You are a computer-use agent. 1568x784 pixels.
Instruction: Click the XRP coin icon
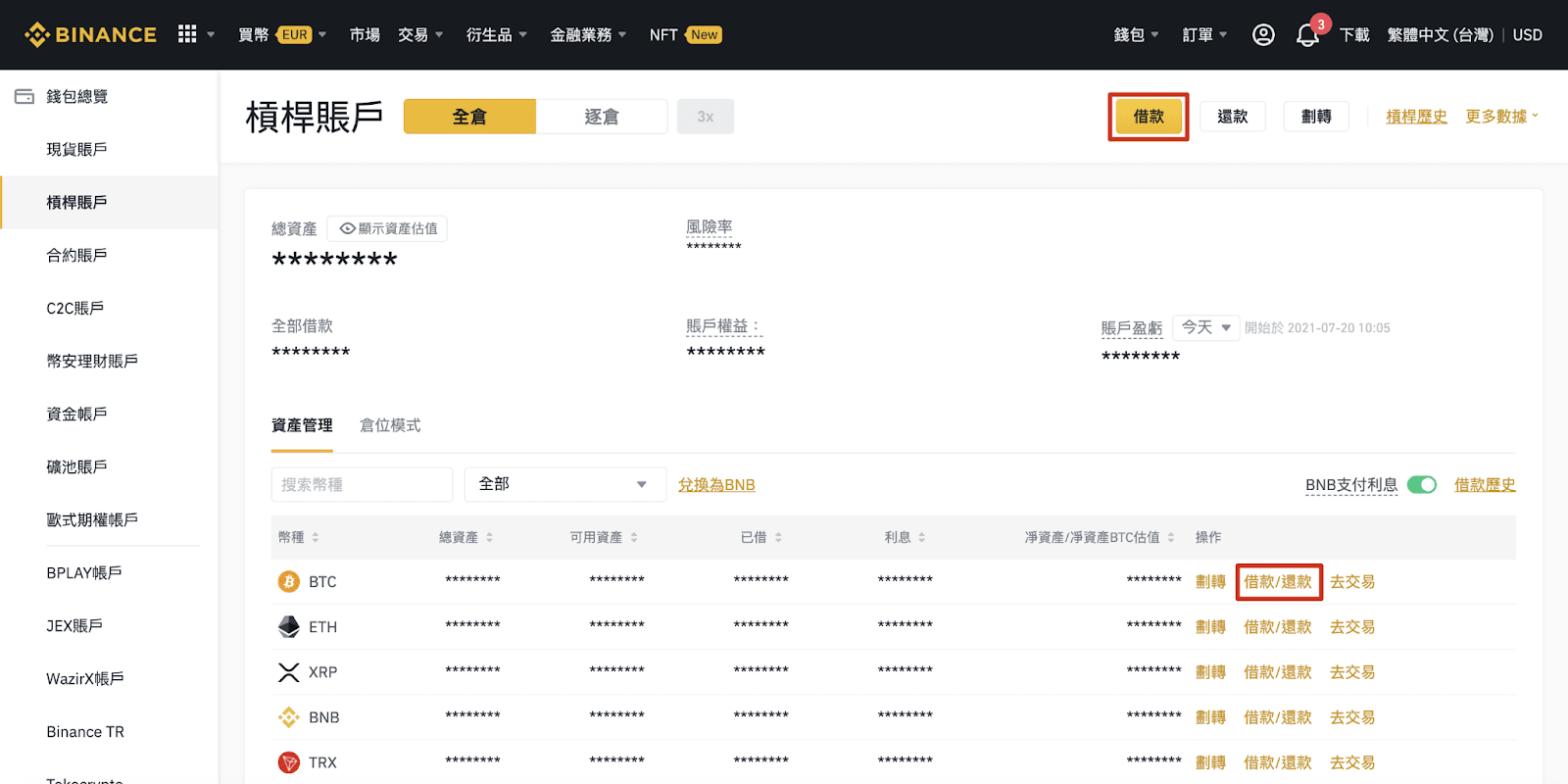pyautogui.click(x=289, y=672)
